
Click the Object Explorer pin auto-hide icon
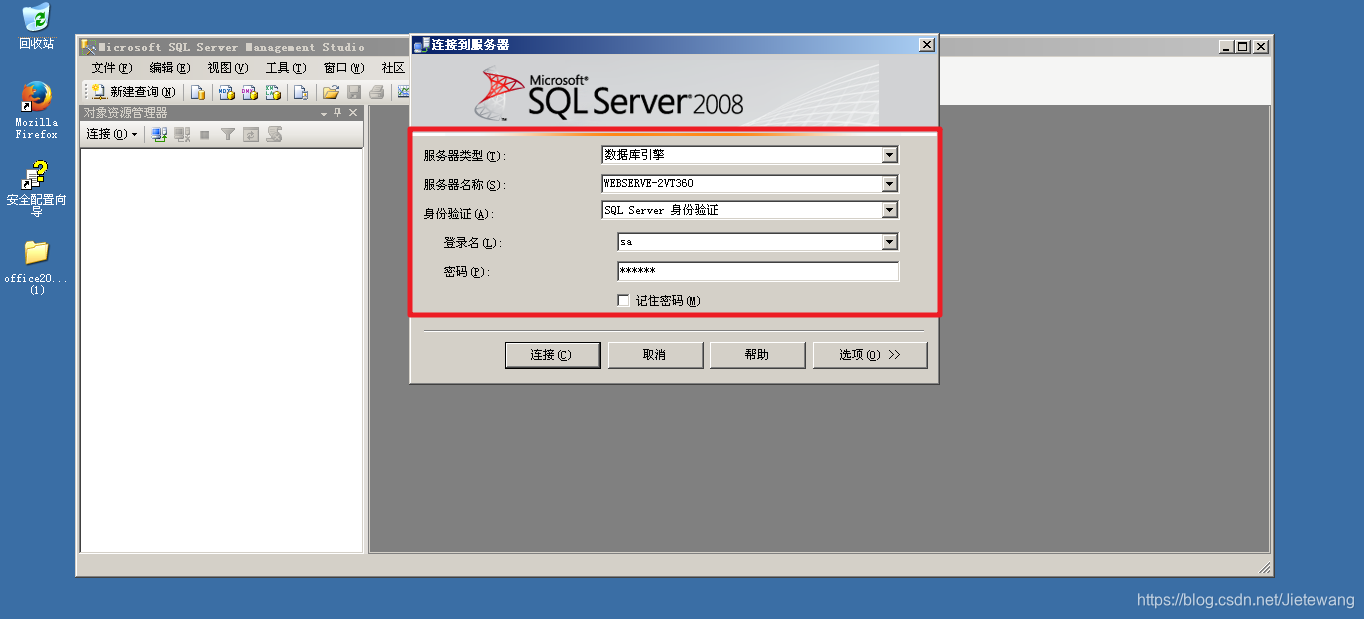click(337, 112)
